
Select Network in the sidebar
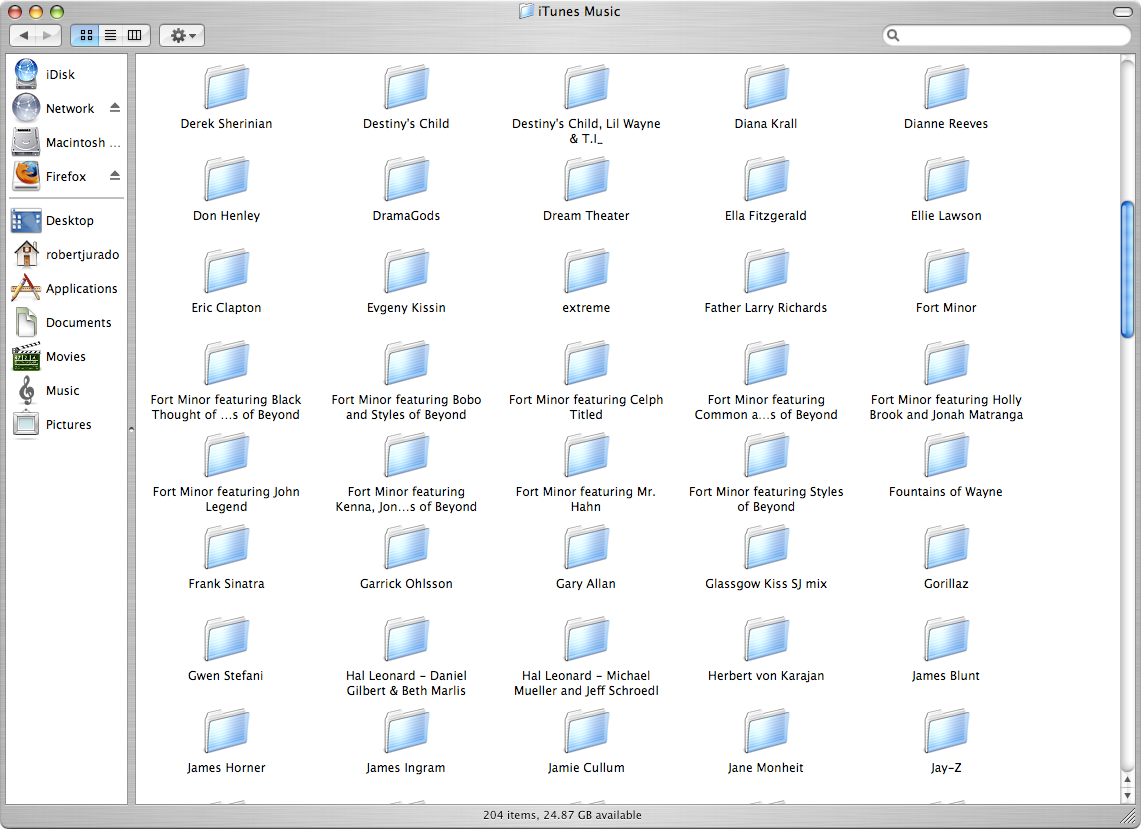[x=54, y=108]
